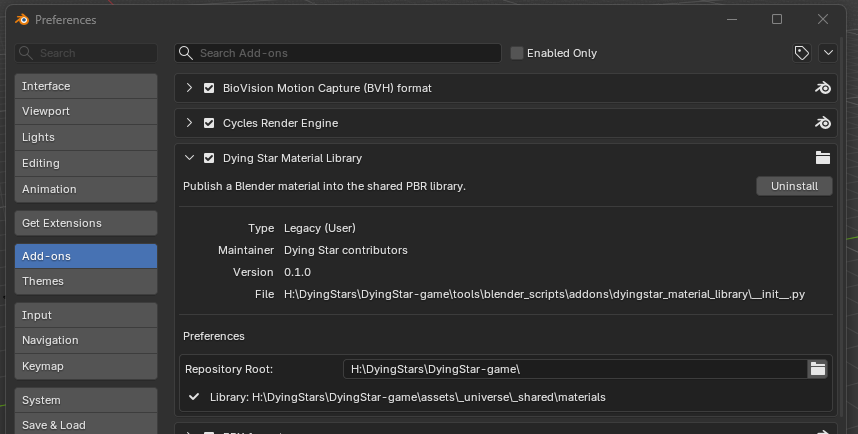Uncheck the Dying Star Material Library add-on

pyautogui.click(x=209, y=158)
